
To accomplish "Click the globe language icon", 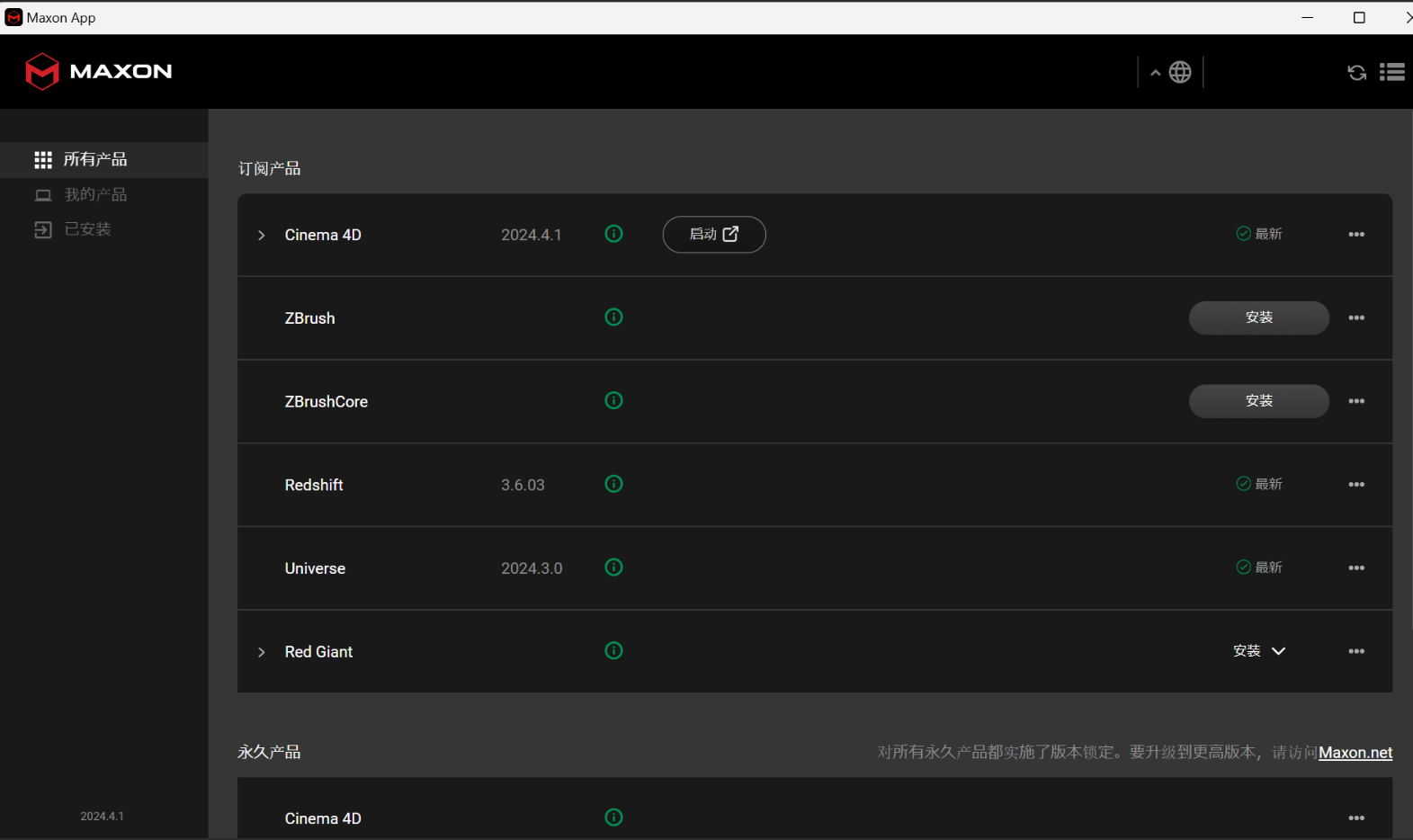I will point(1180,72).
